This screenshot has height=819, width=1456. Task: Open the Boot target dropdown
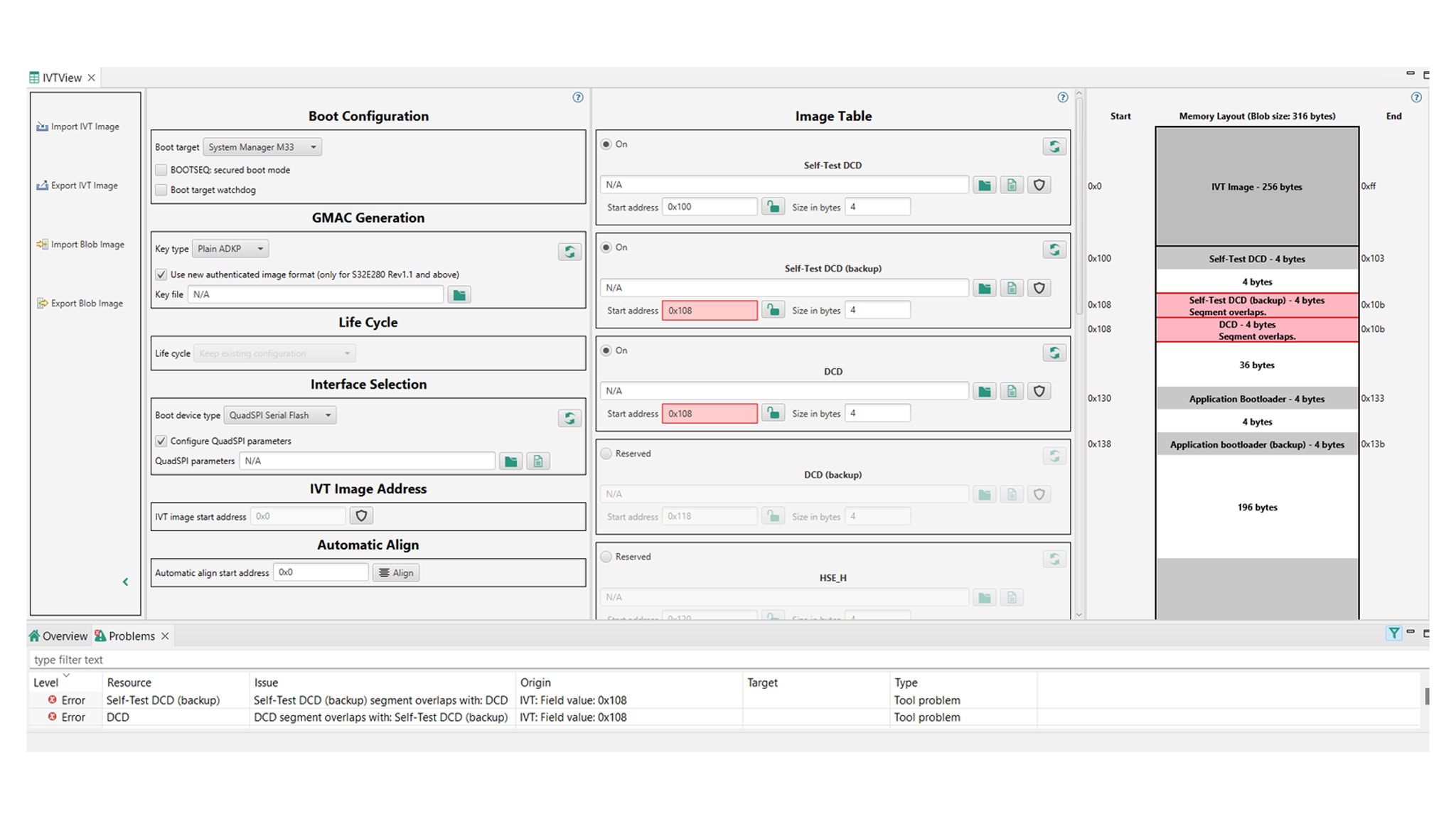[x=262, y=147]
